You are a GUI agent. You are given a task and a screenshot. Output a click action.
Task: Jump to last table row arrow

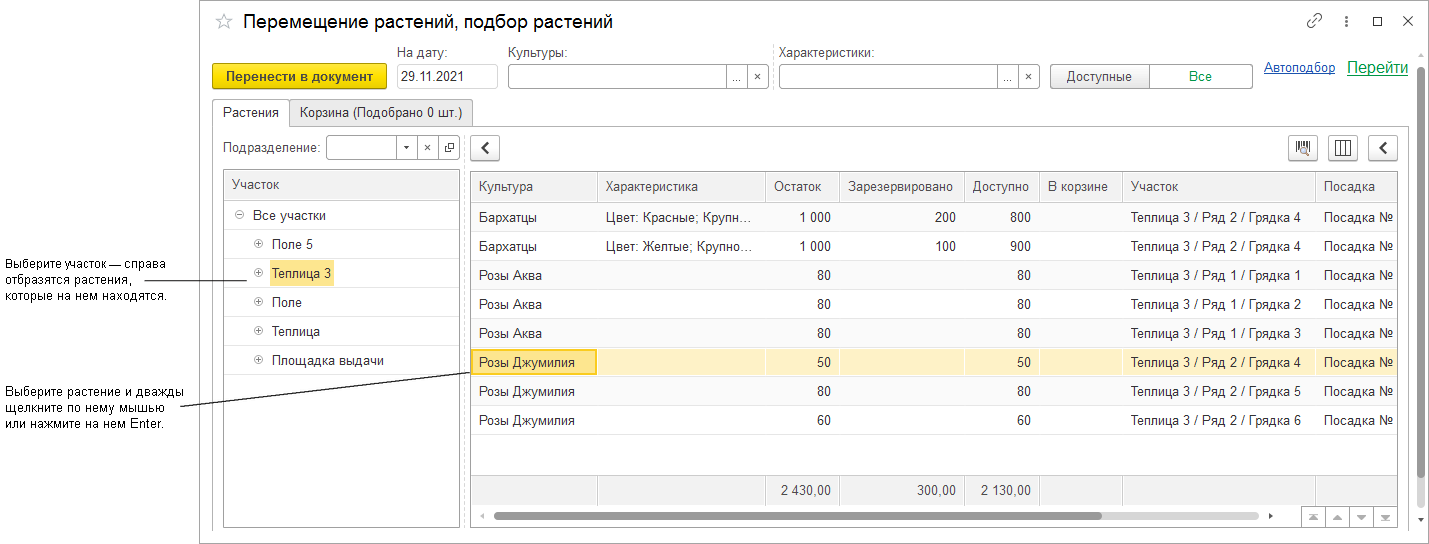click(x=1385, y=517)
